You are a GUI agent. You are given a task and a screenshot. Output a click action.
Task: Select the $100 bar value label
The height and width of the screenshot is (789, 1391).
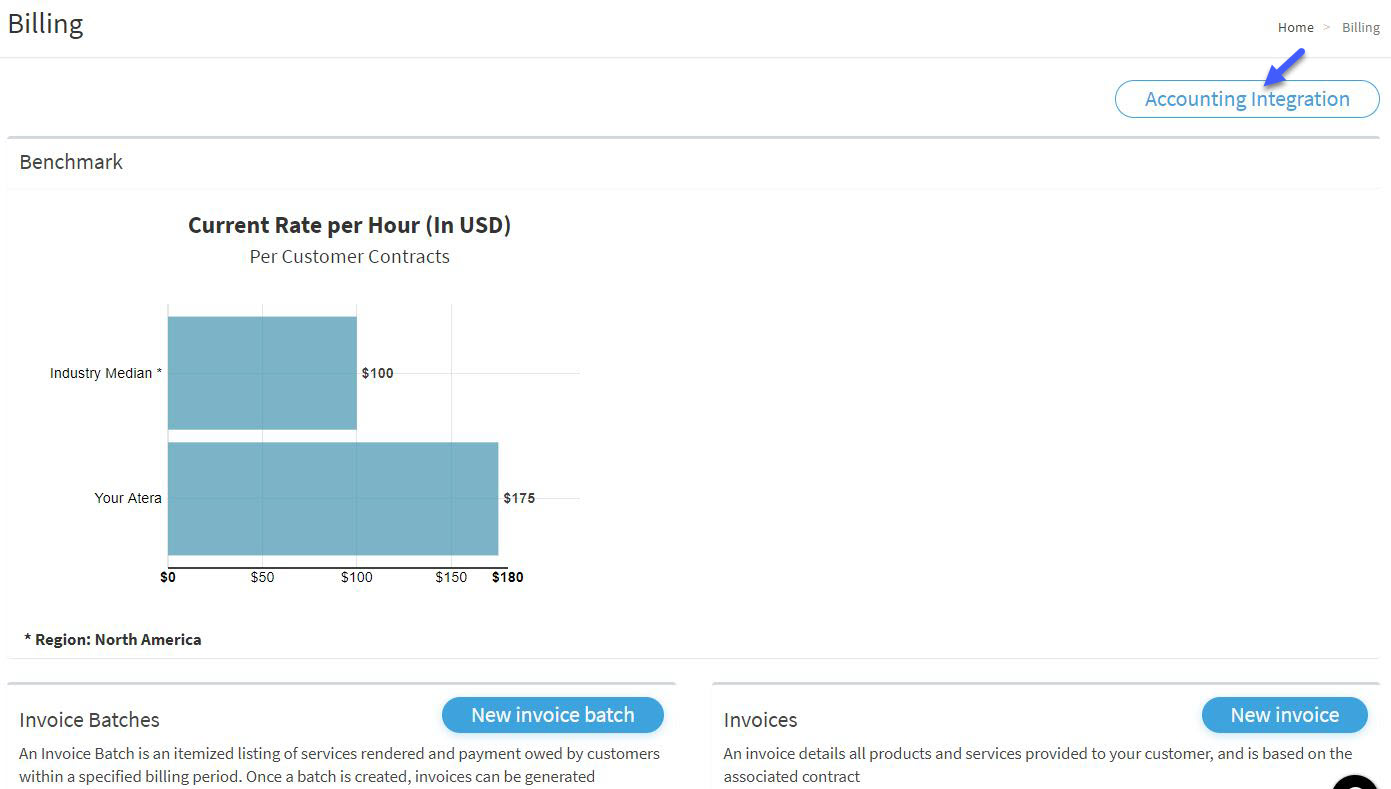tap(378, 373)
